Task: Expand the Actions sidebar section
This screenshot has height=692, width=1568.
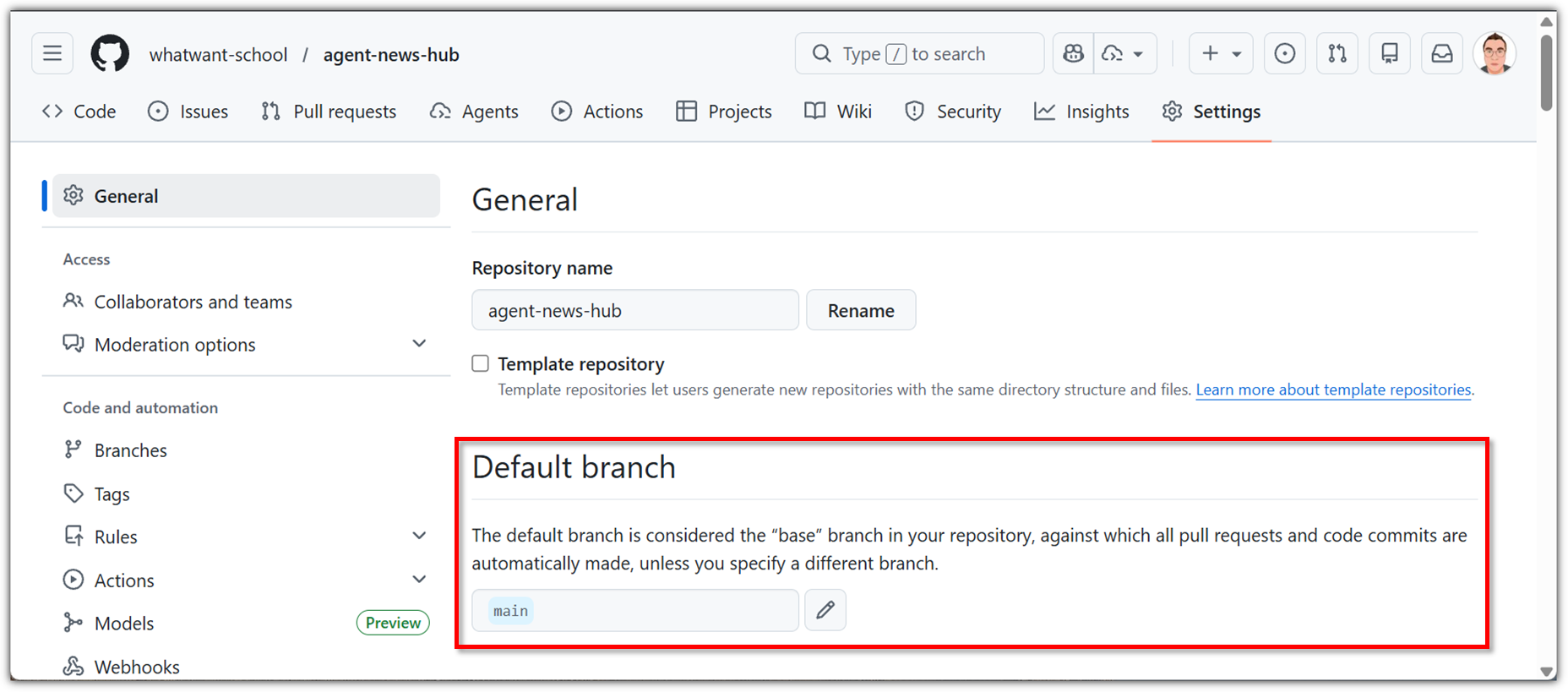Action: pos(246,580)
